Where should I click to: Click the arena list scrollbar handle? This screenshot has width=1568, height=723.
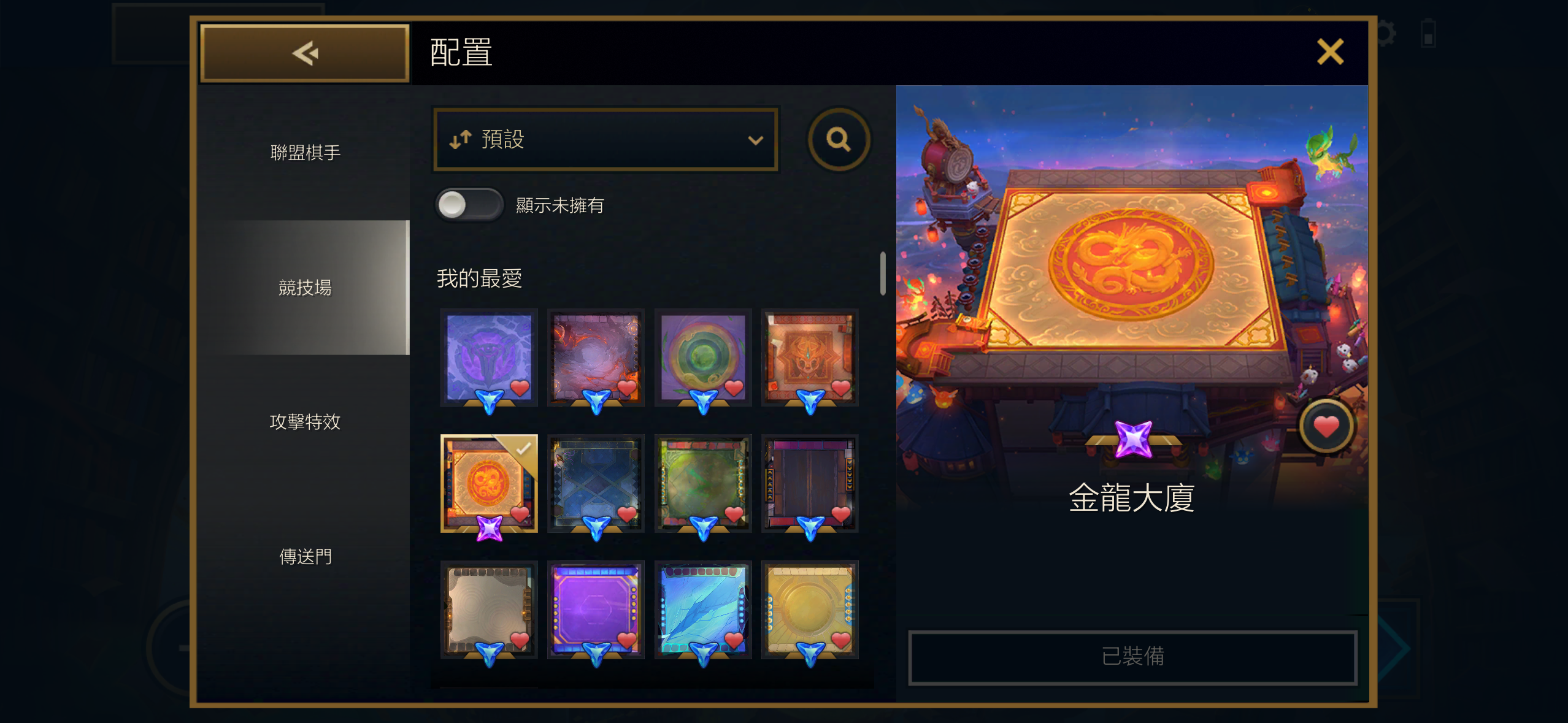883,274
